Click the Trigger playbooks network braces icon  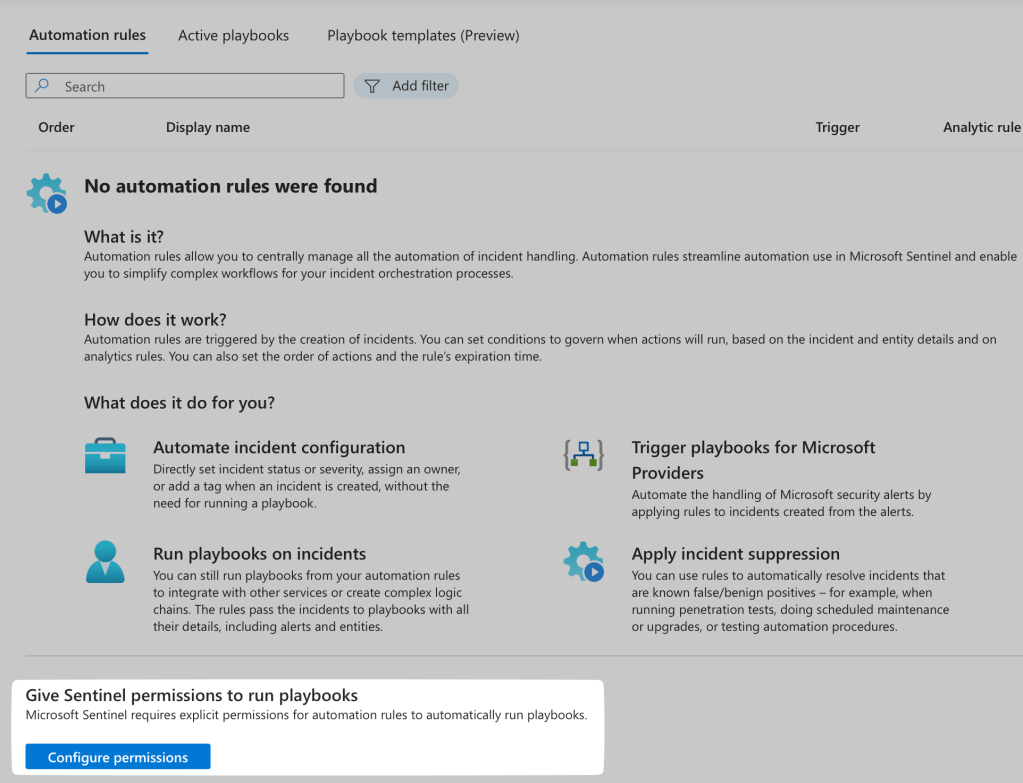pyautogui.click(x=584, y=456)
